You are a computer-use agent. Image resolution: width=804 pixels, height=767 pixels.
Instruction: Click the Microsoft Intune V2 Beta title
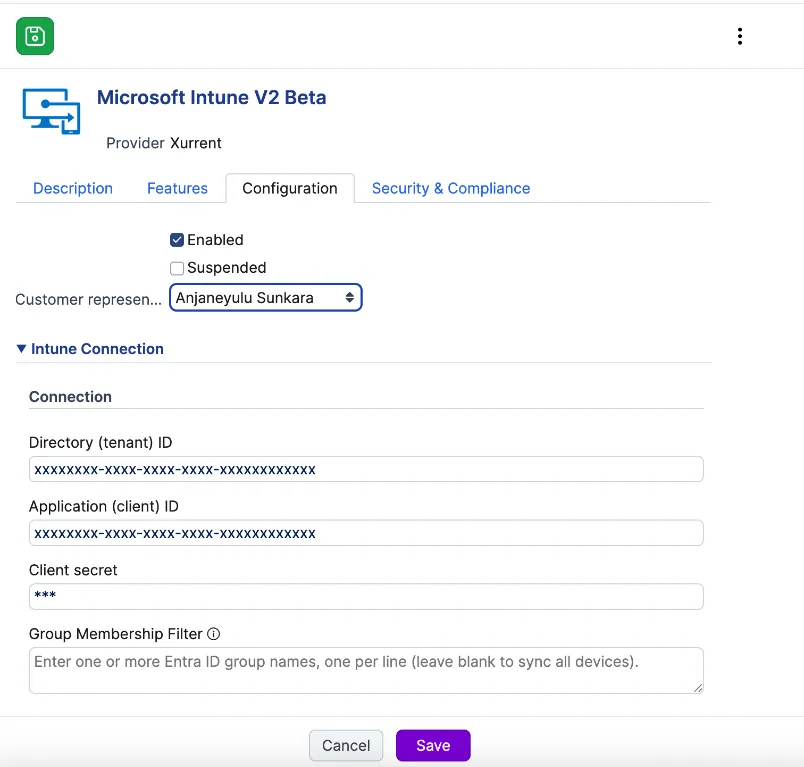212,97
